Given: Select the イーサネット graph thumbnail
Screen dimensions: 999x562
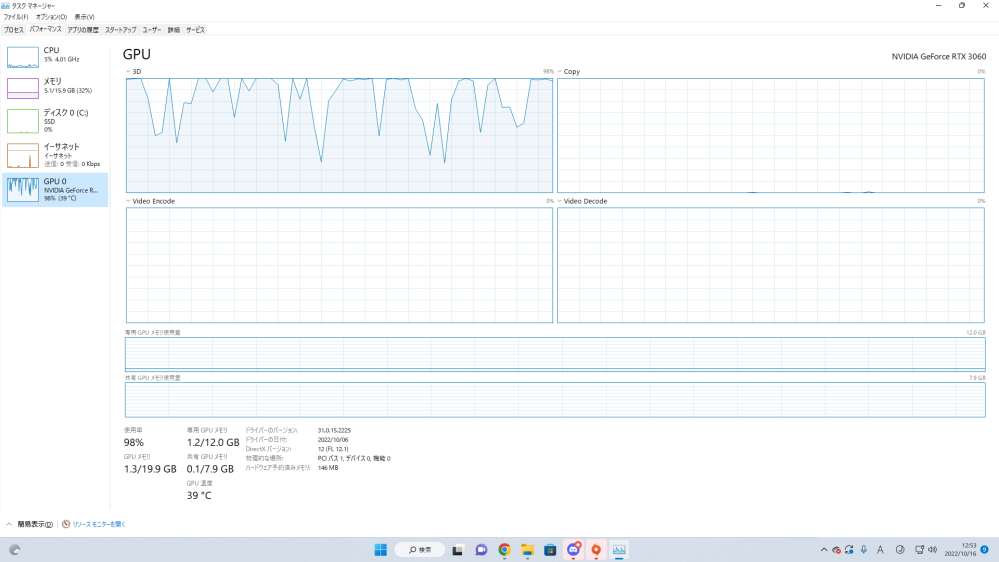Looking at the screenshot, I should pos(22,155).
